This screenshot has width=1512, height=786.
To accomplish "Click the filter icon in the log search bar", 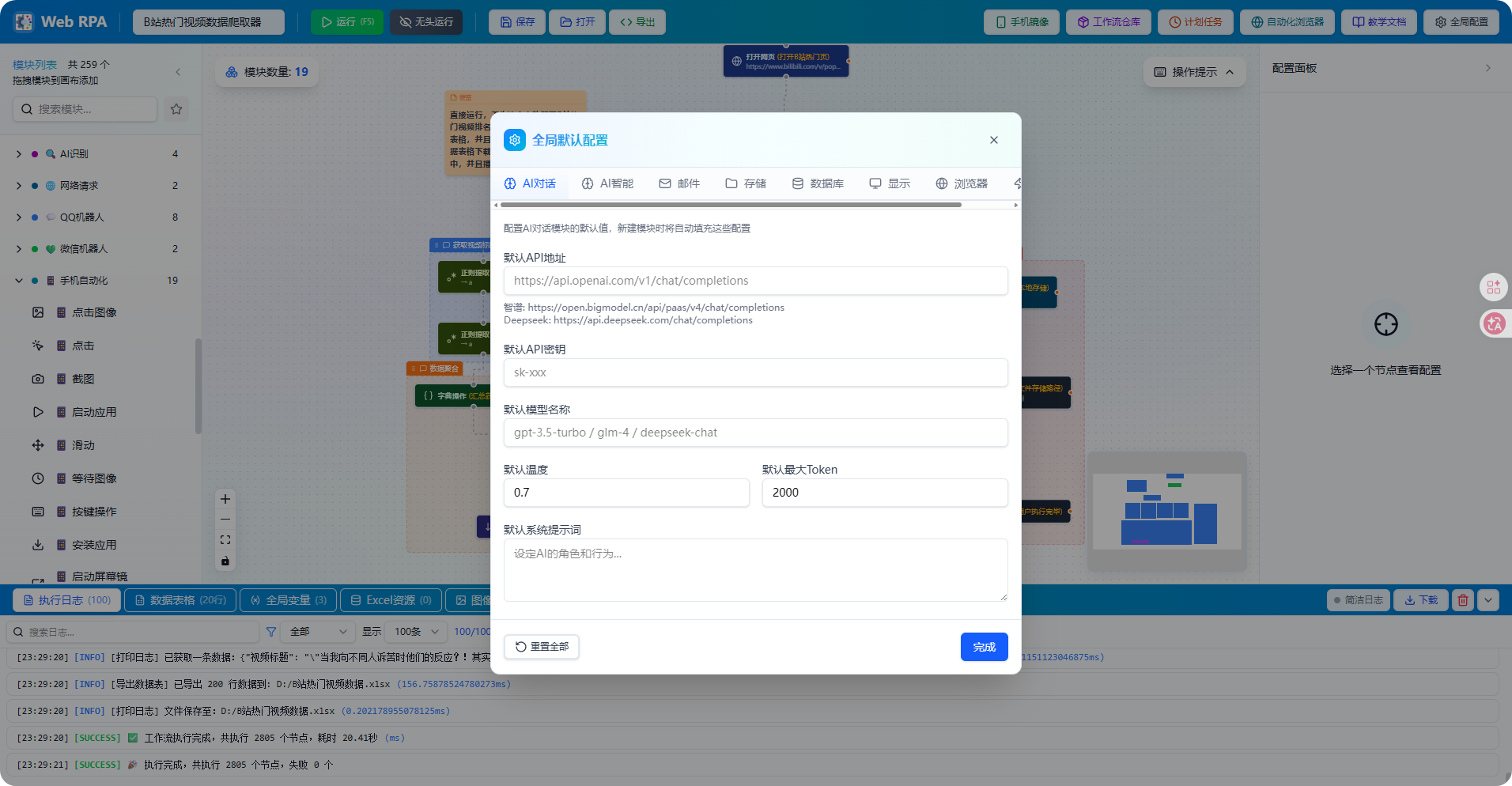I will [270, 631].
